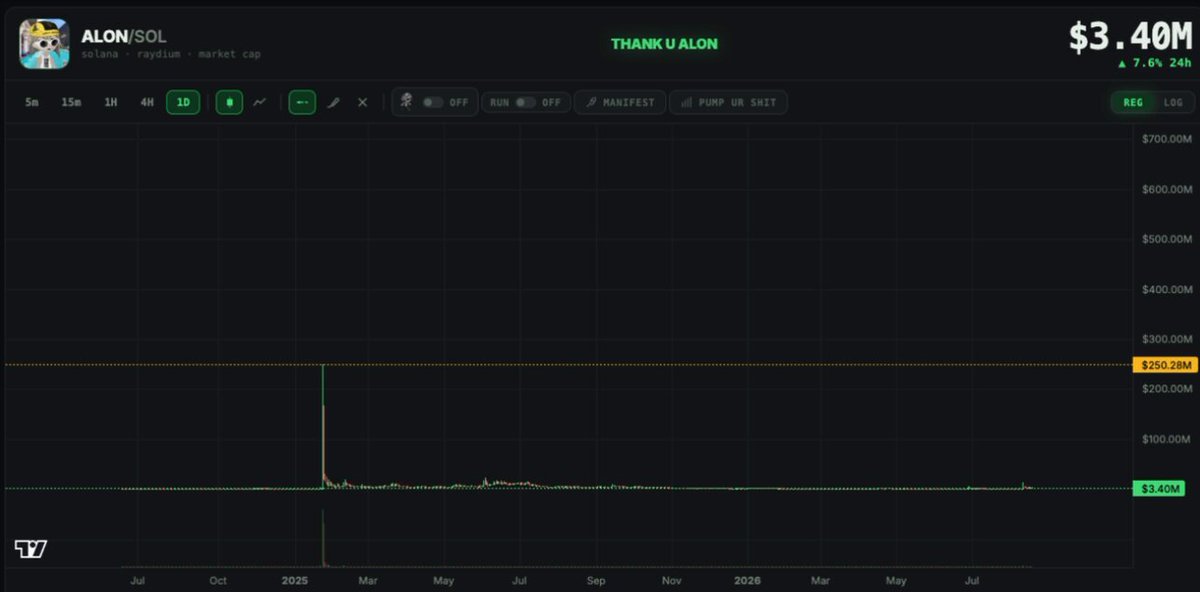Select the 4H timeframe
This screenshot has width=1200, height=592.
tap(147, 102)
